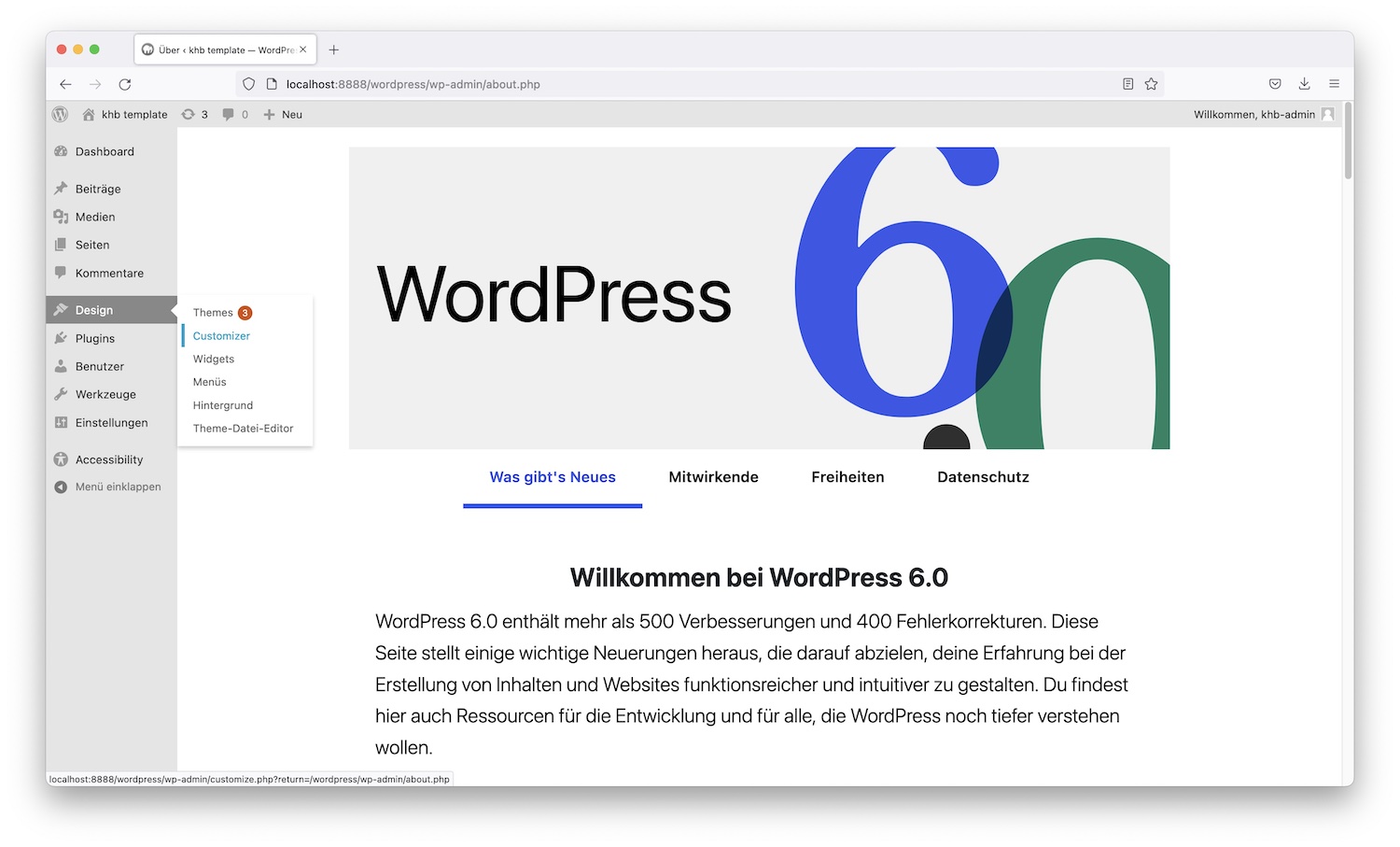Select the Über khb template browser tab
The image size is (1400, 847).
pos(226,49)
